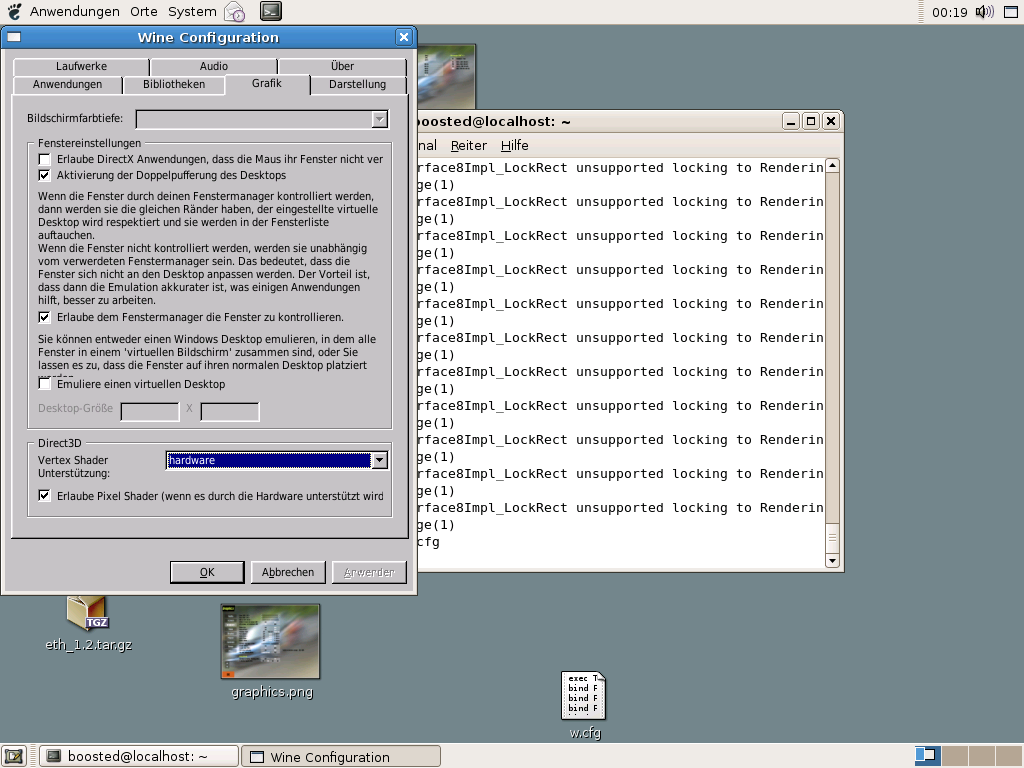Select the eth_1.2.tar.gz archive icon
This screenshot has width=1024, height=768.
coord(87,615)
